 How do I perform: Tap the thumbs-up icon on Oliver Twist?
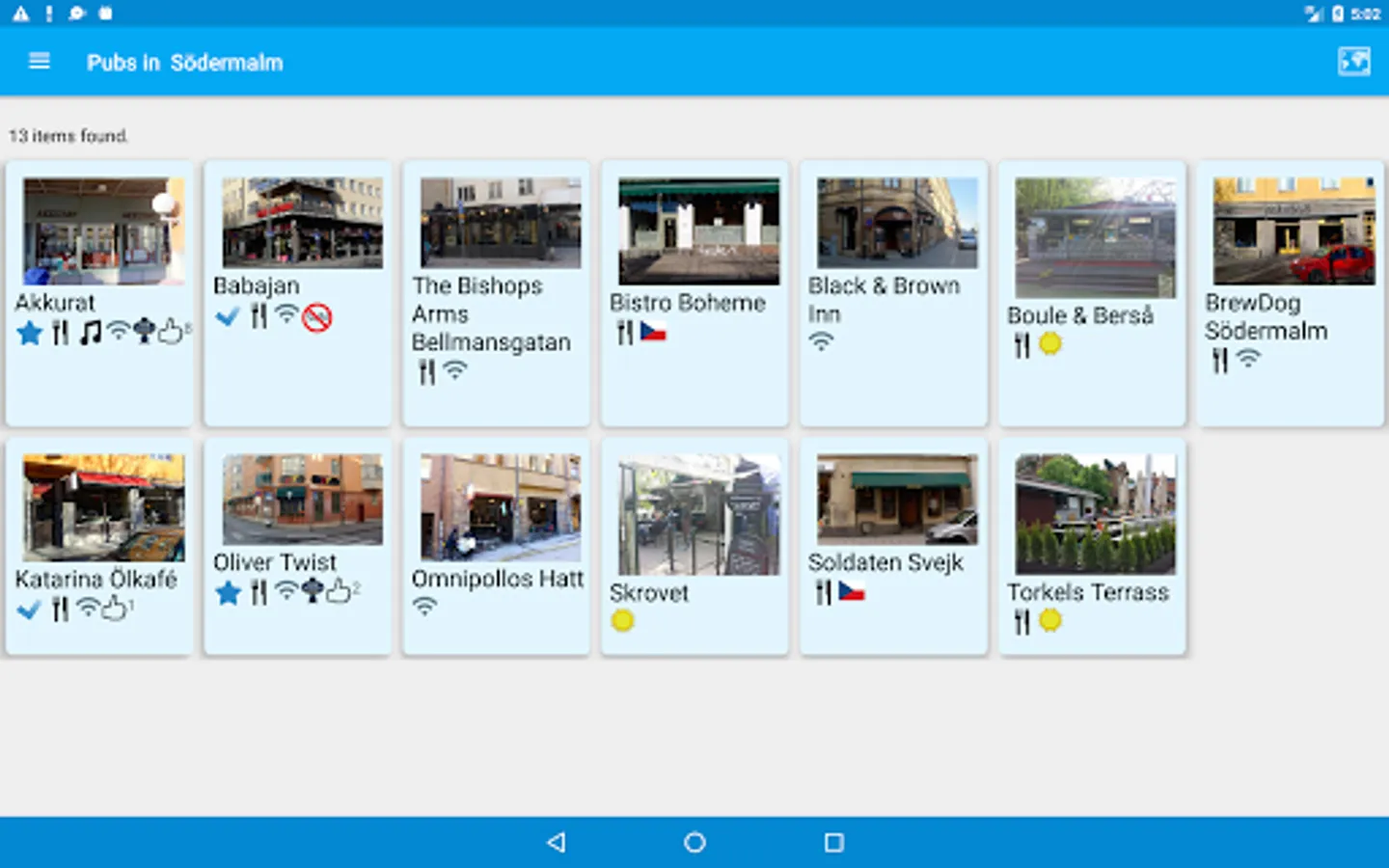pos(339,591)
